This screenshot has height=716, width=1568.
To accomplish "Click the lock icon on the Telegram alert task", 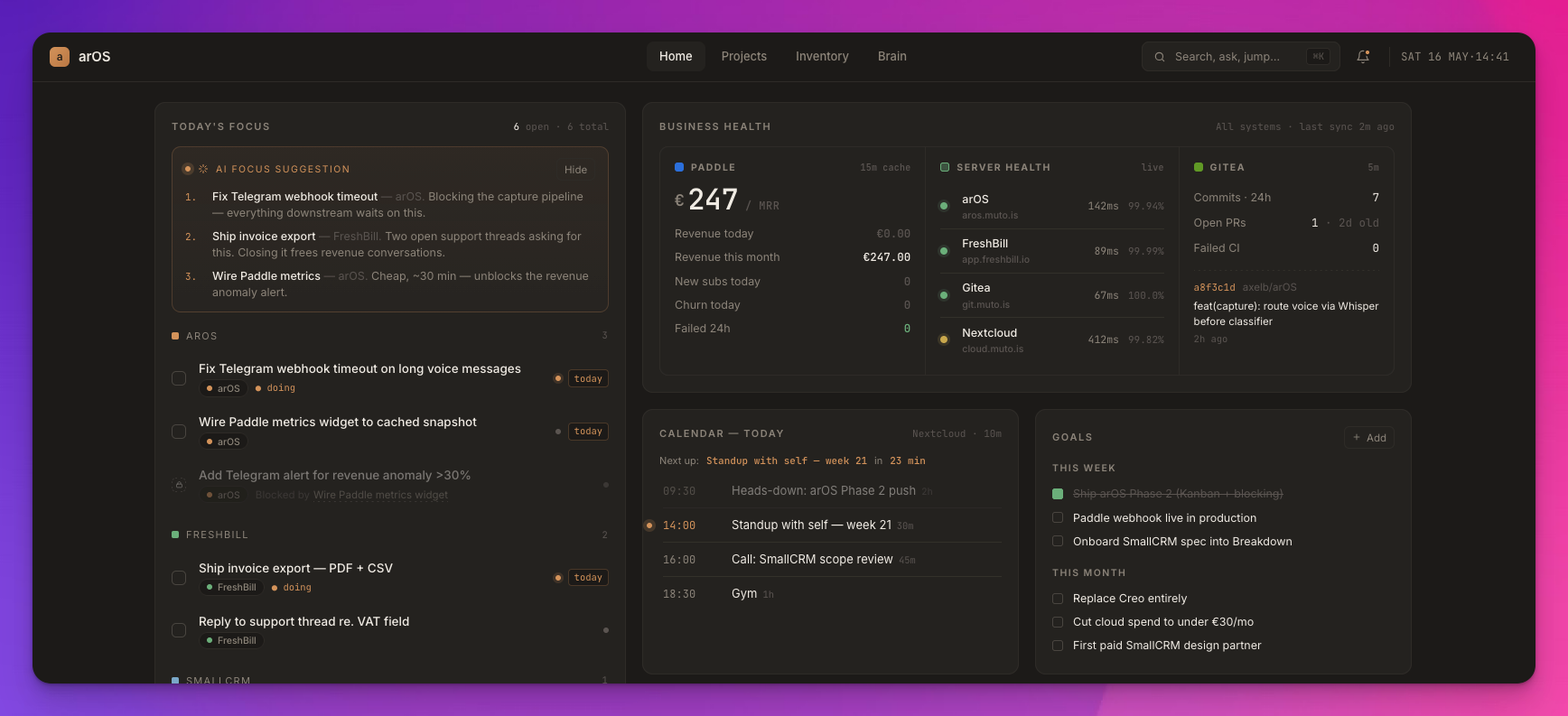I will pyautogui.click(x=179, y=485).
